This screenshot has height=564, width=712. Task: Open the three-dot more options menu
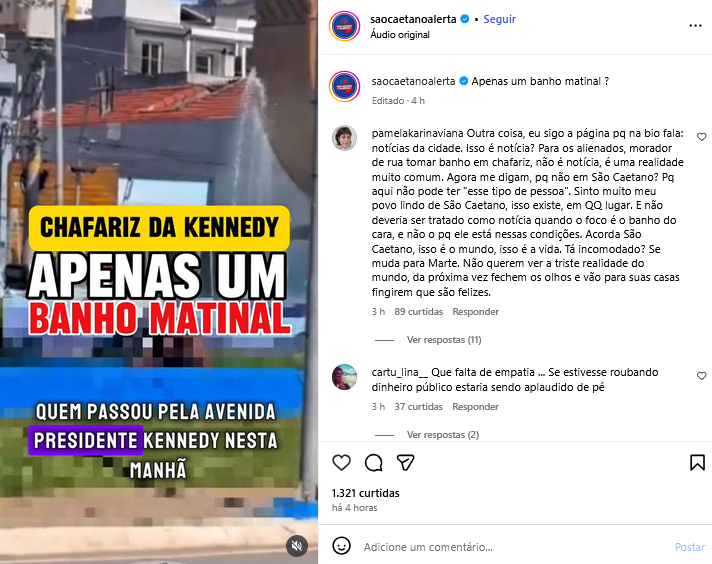coord(695,26)
